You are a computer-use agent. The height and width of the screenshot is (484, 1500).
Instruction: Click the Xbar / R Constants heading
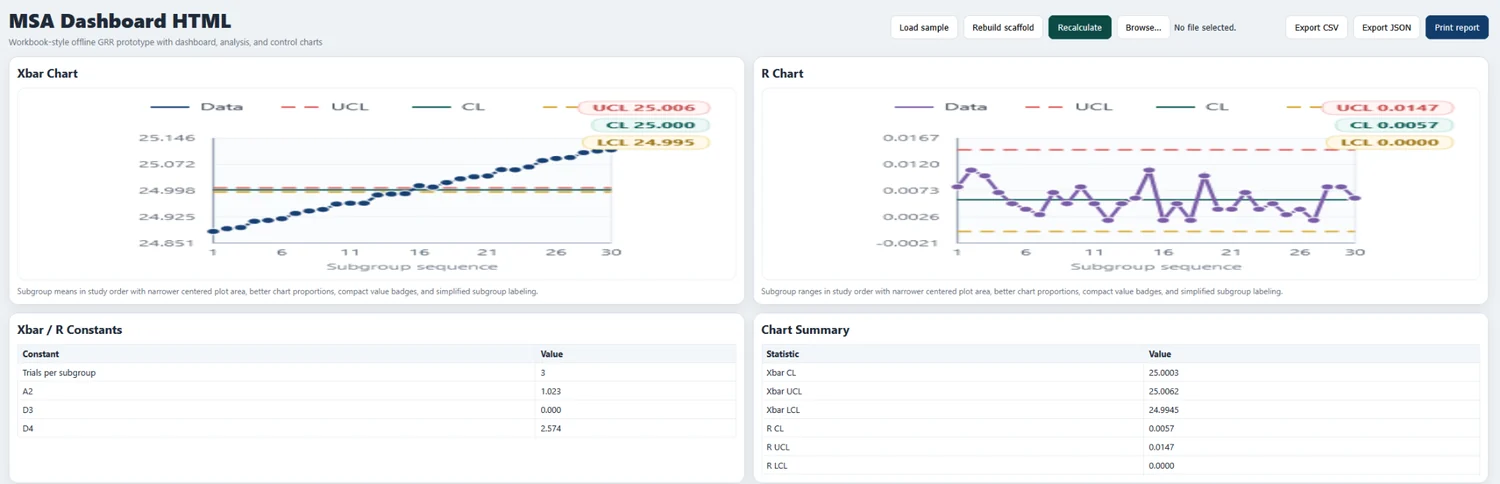pyautogui.click(x=70, y=330)
